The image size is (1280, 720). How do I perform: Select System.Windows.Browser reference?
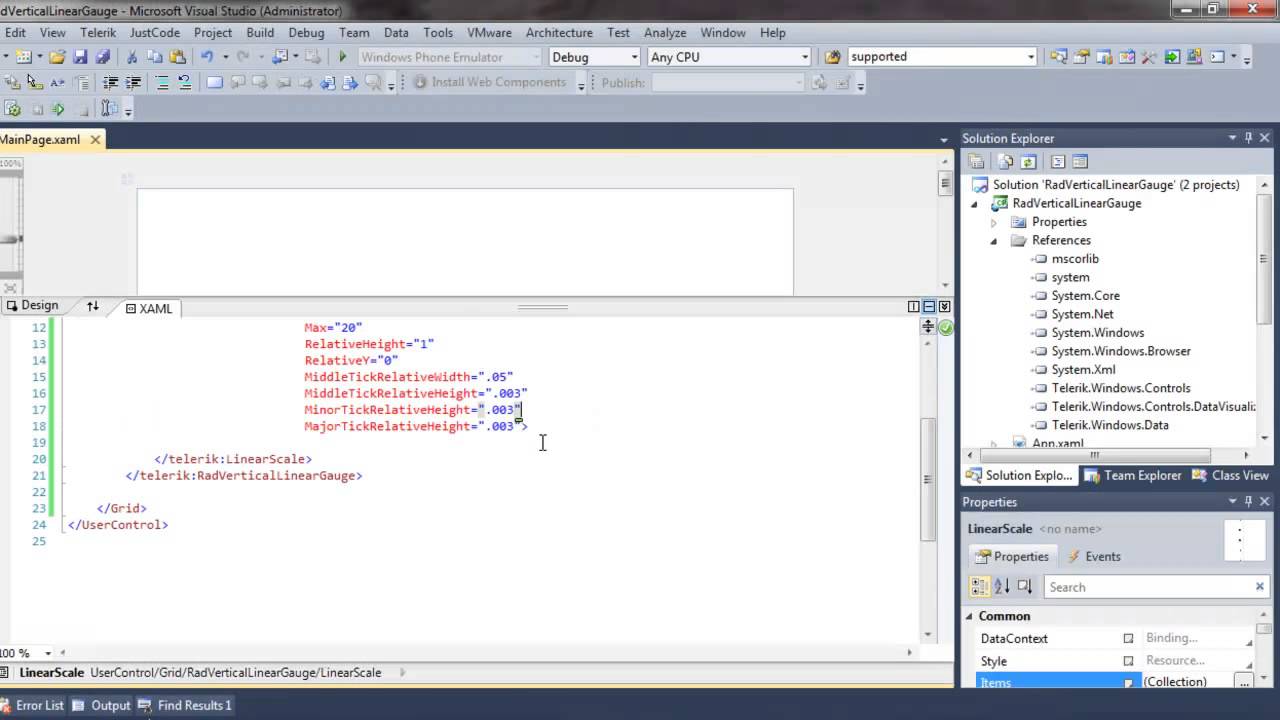click(x=1121, y=351)
